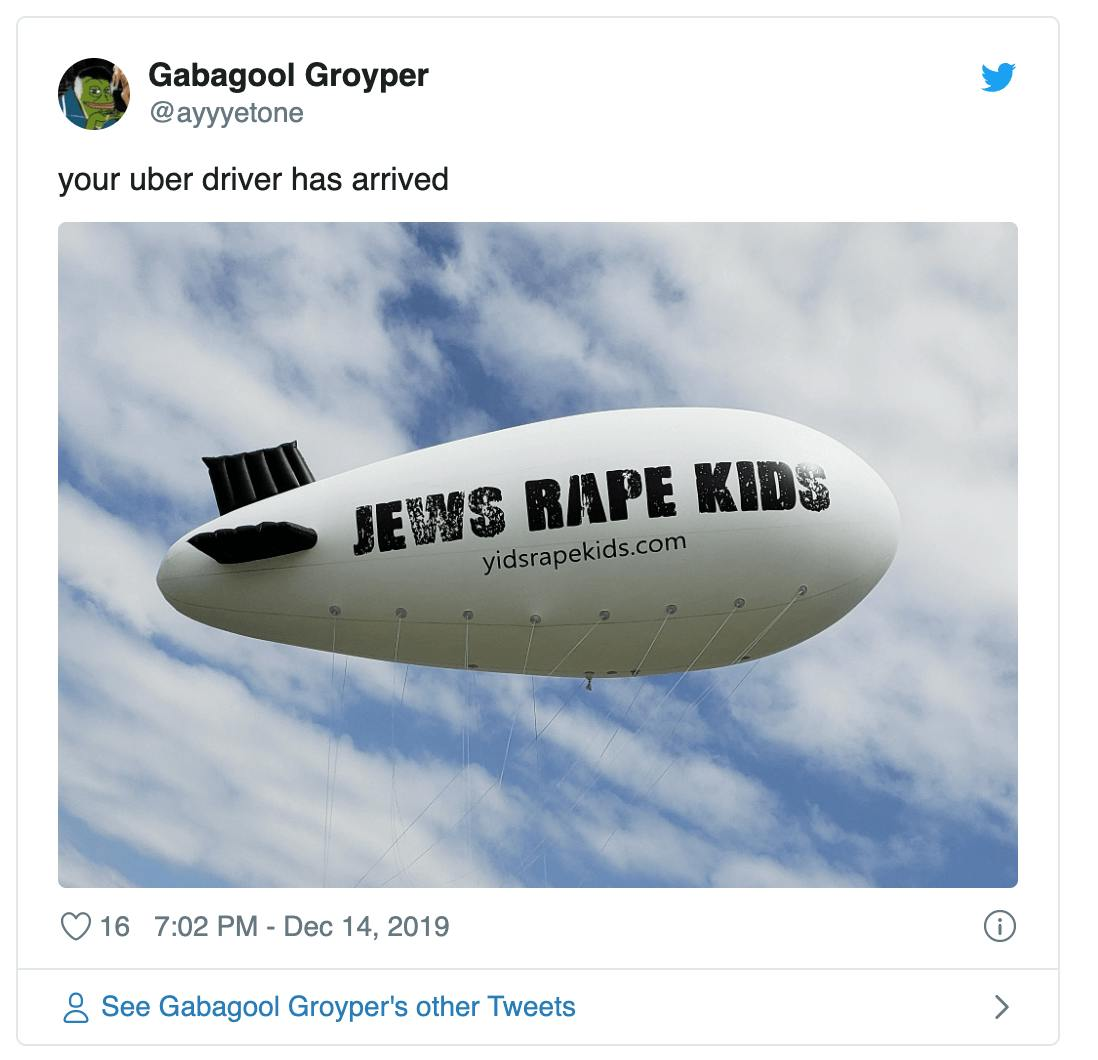Click the like count showing 16
1098x1060 pixels.
pos(115,926)
